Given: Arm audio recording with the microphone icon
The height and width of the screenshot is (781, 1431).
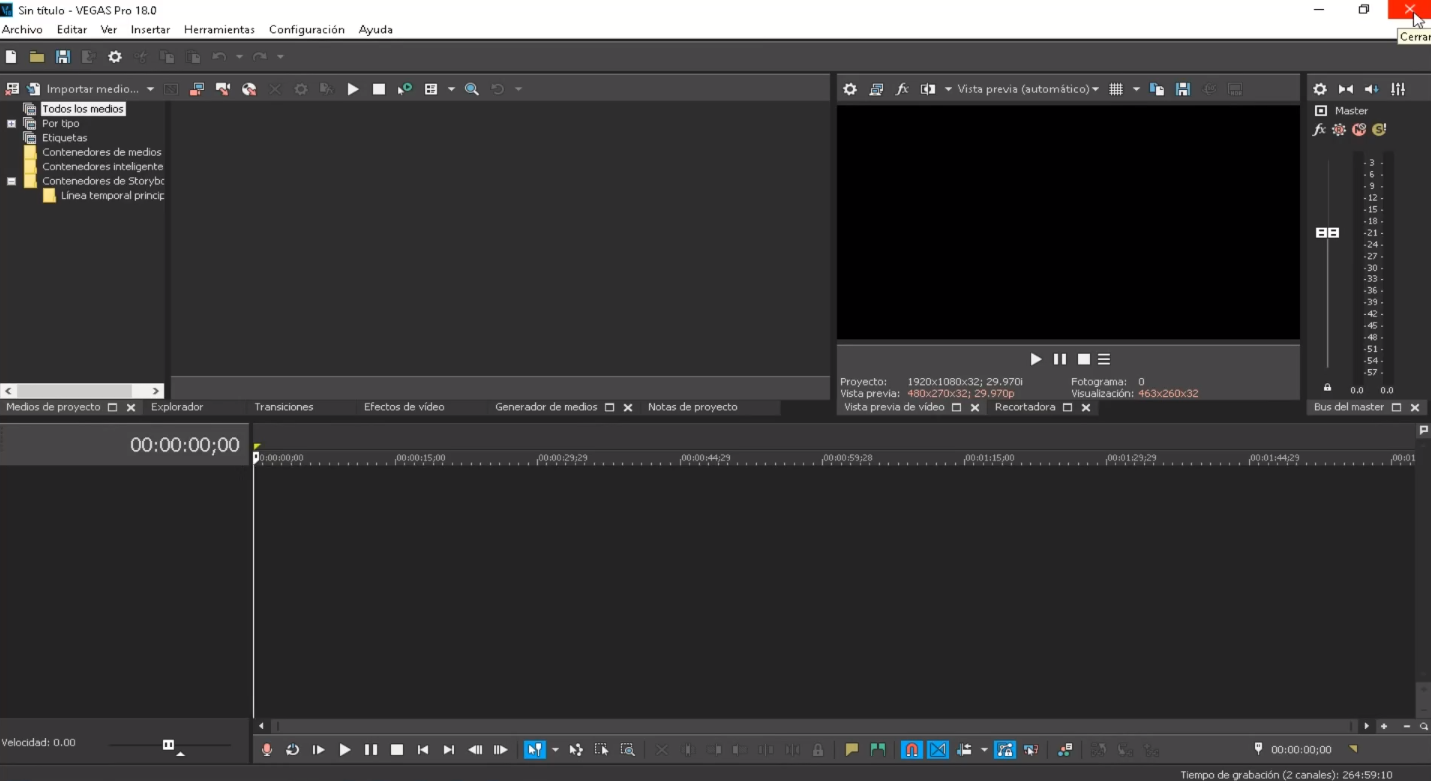Looking at the screenshot, I should click(267, 749).
